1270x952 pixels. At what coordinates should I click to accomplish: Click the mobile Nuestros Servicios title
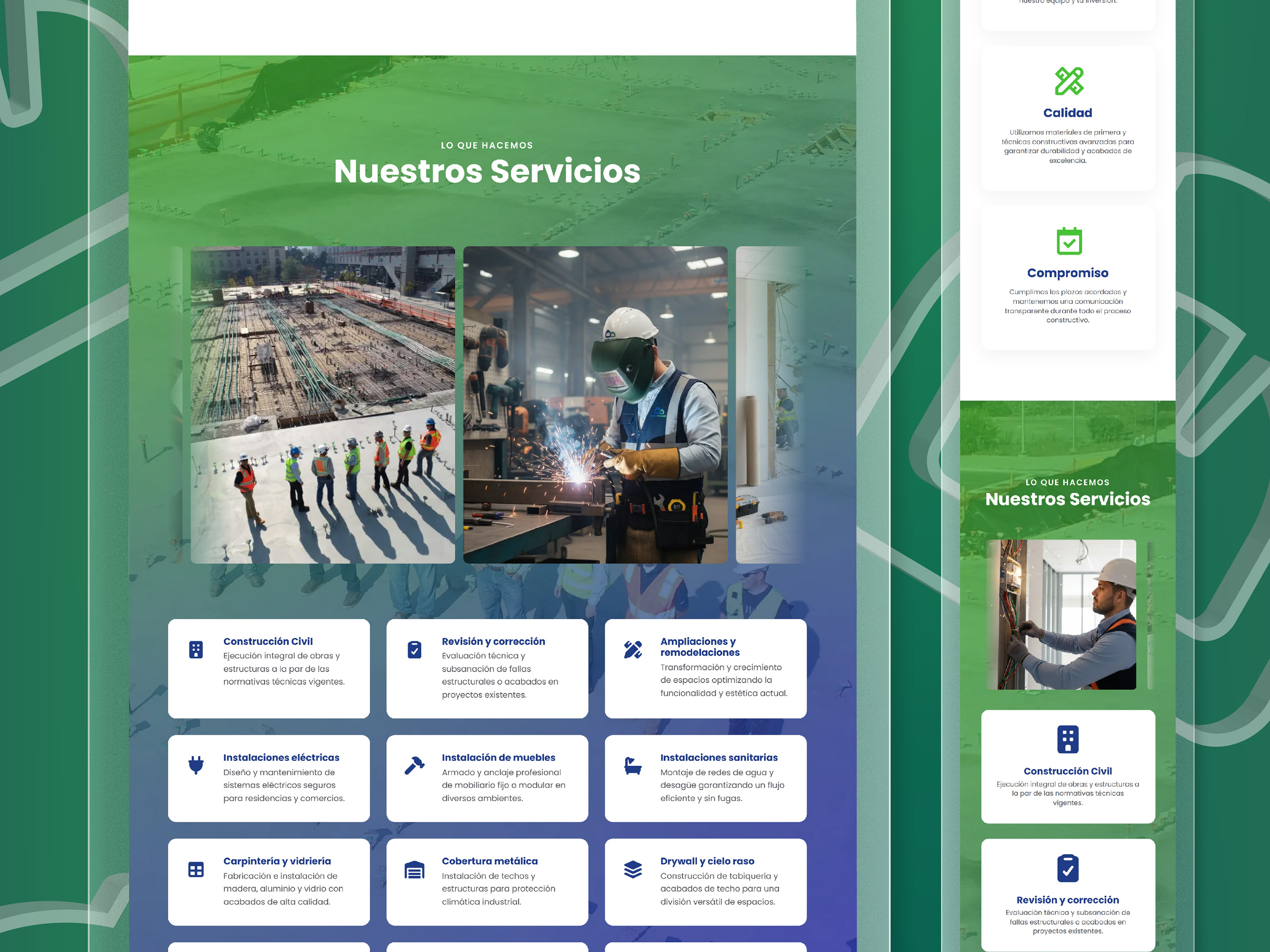pos(1068,499)
